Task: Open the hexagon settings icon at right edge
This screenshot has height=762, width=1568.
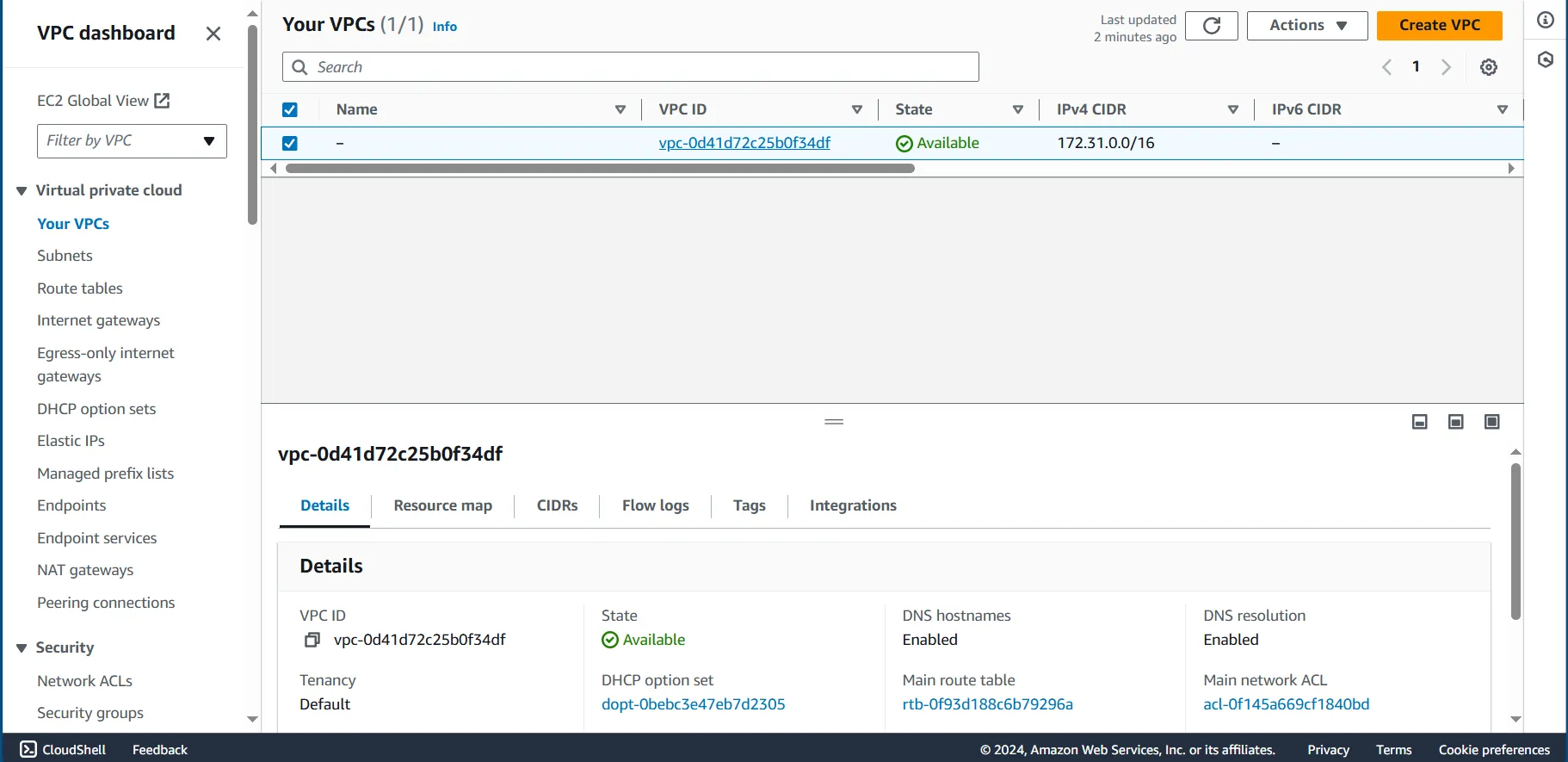Action: point(1546,59)
